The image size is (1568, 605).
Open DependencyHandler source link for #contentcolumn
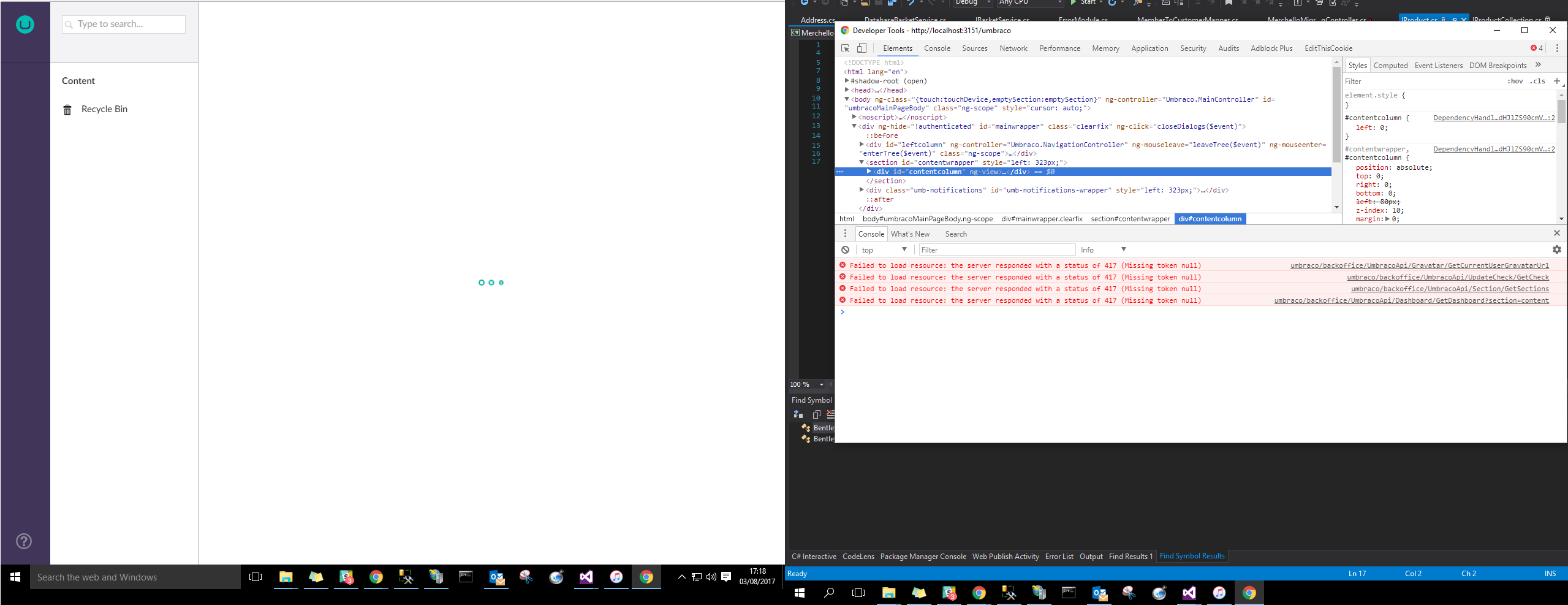pyautogui.click(x=1494, y=118)
